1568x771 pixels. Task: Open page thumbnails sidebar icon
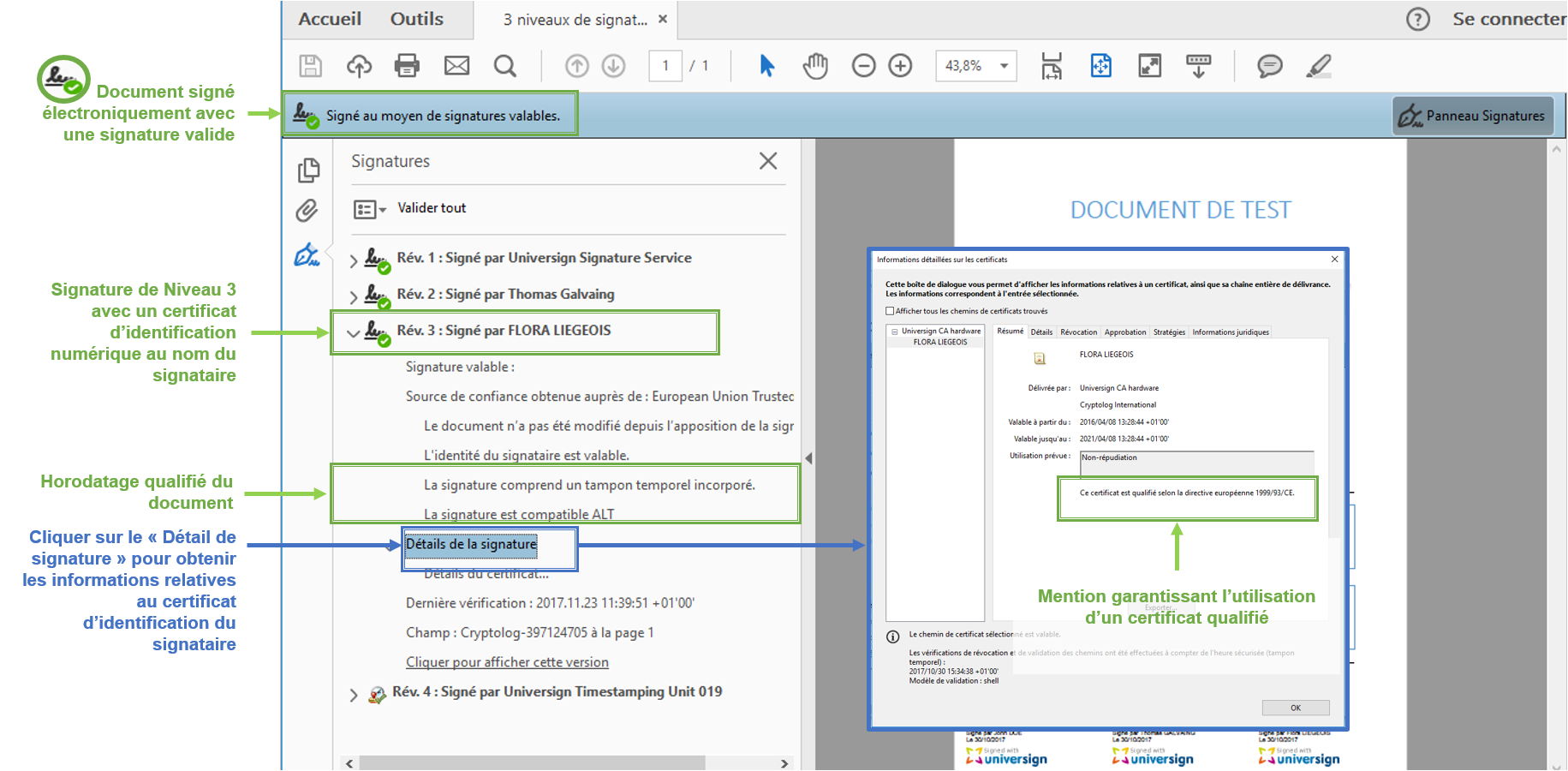pyautogui.click(x=309, y=170)
